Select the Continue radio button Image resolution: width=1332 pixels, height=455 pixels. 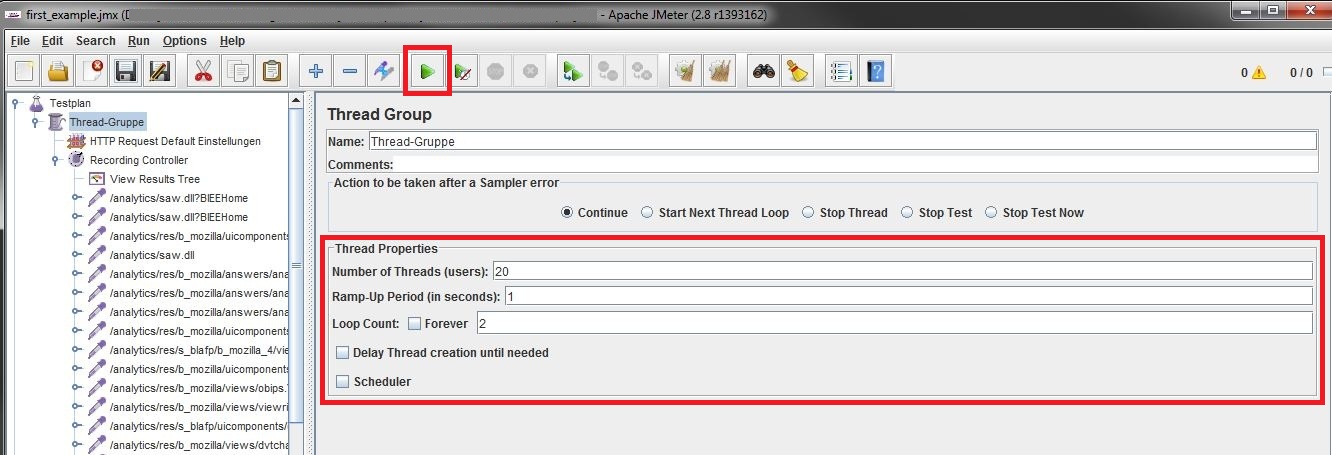[567, 212]
